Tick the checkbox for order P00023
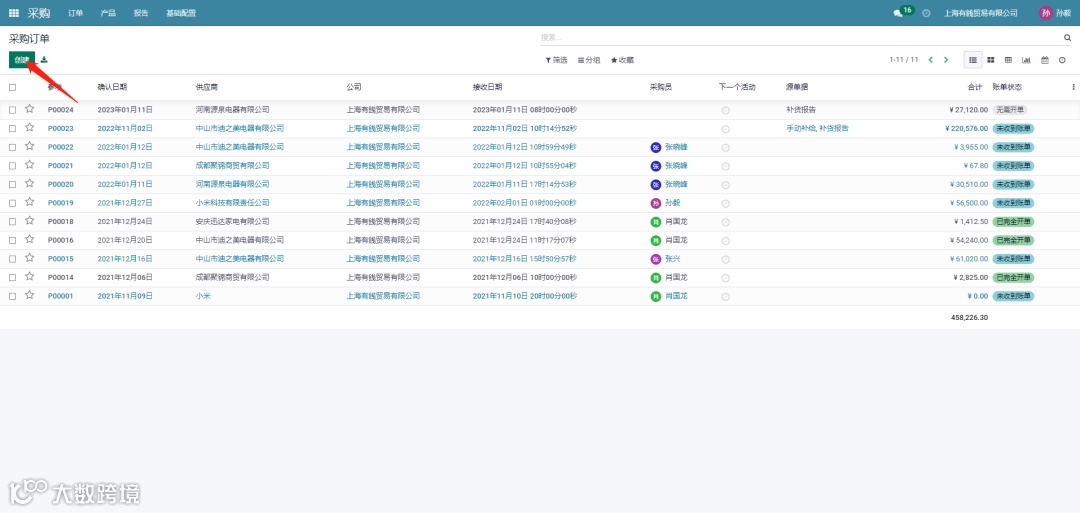Image resolution: width=1080 pixels, height=513 pixels. click(x=12, y=129)
